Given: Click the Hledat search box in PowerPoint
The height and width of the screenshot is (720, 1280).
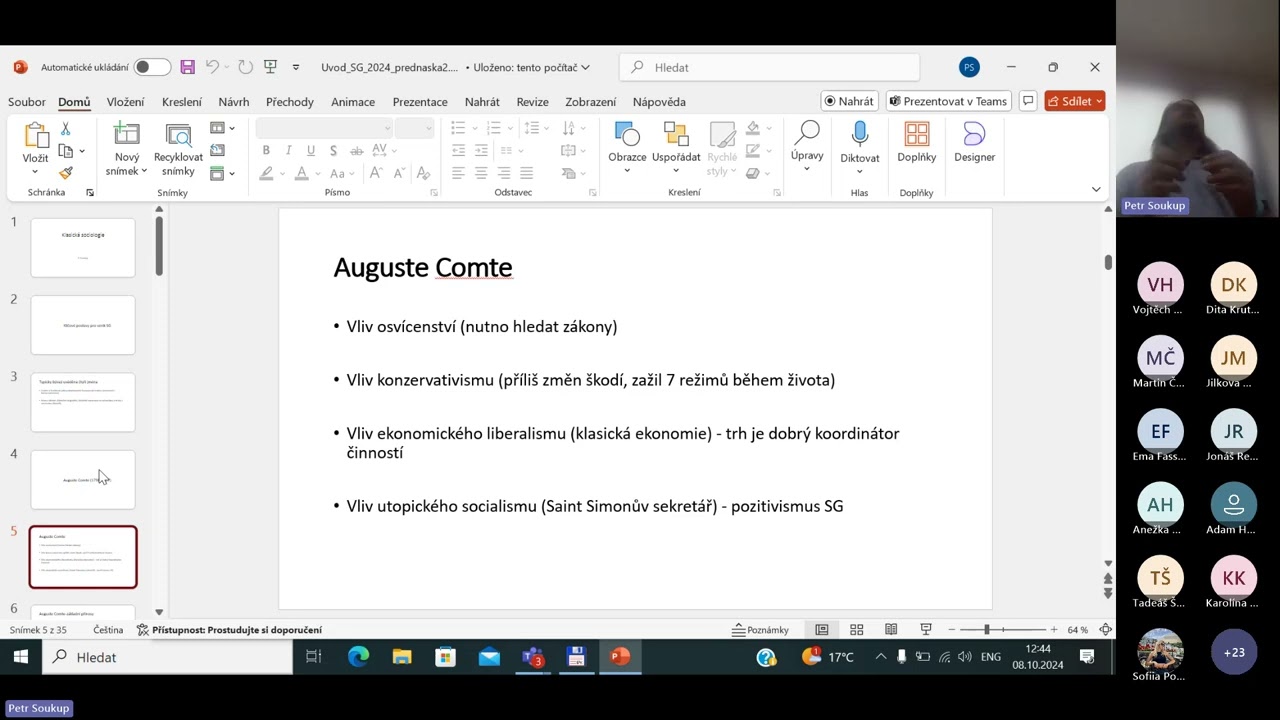Looking at the screenshot, I should [769, 67].
